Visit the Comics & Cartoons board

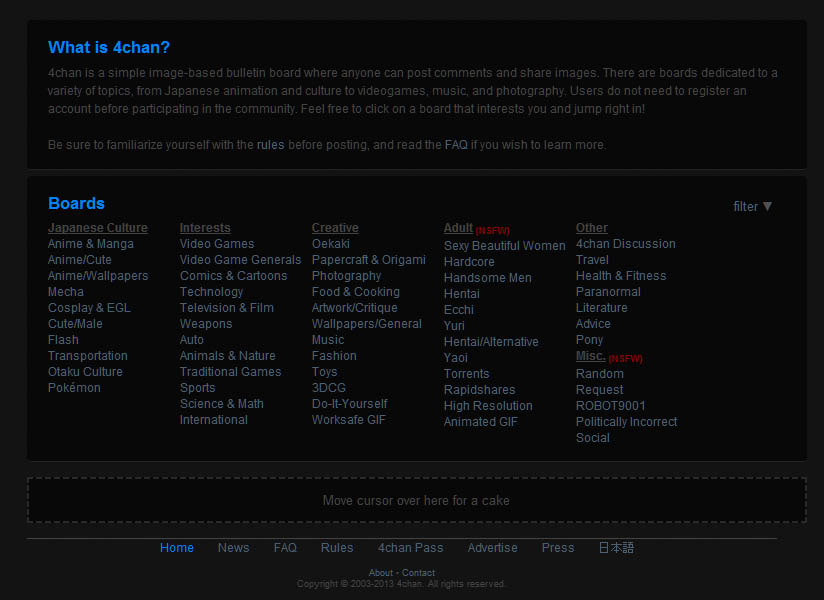233,276
